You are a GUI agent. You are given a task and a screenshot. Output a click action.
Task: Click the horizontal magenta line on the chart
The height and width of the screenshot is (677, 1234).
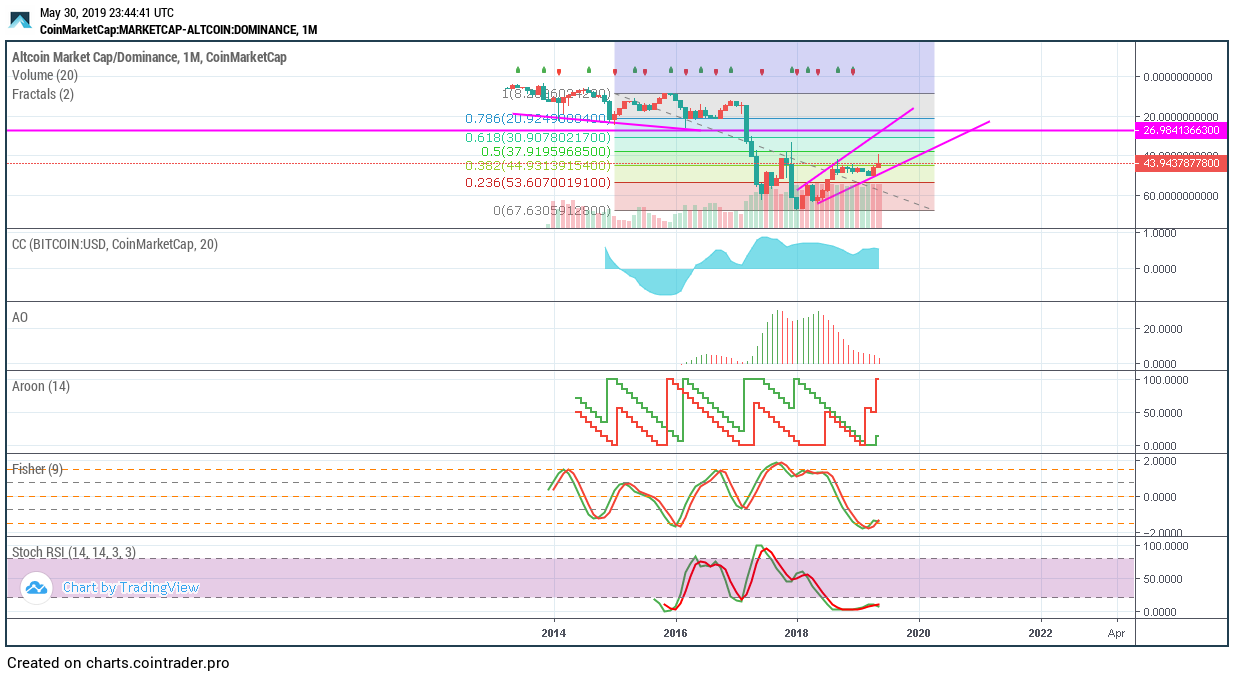coord(300,130)
